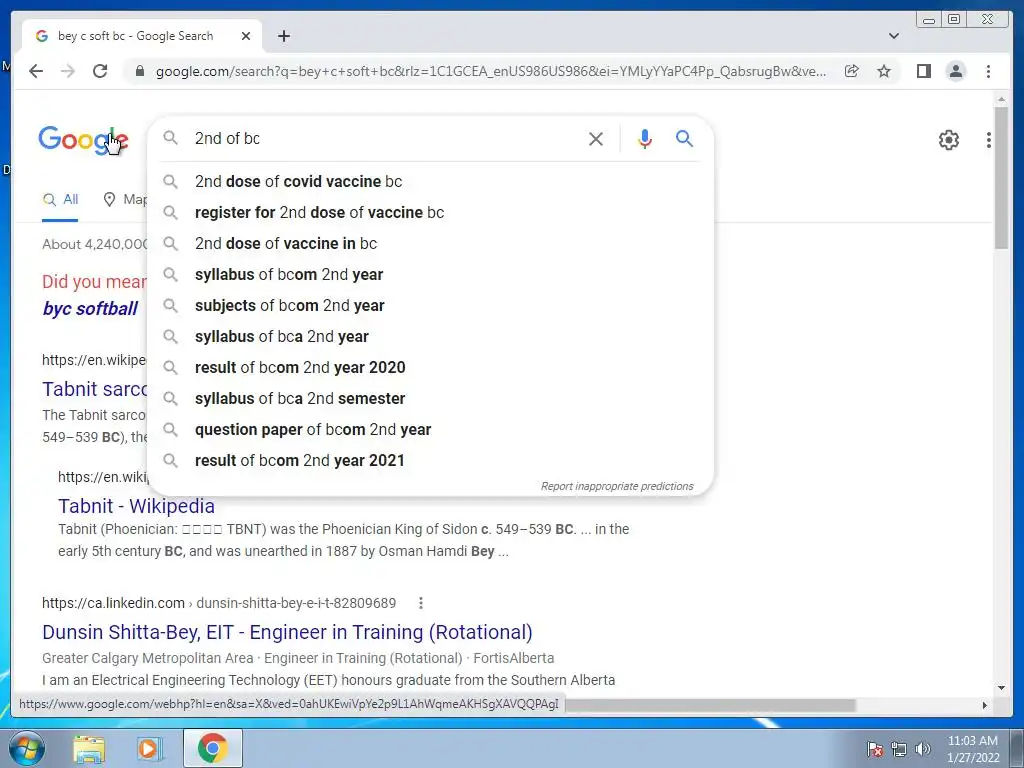Reload the current page

[100, 71]
